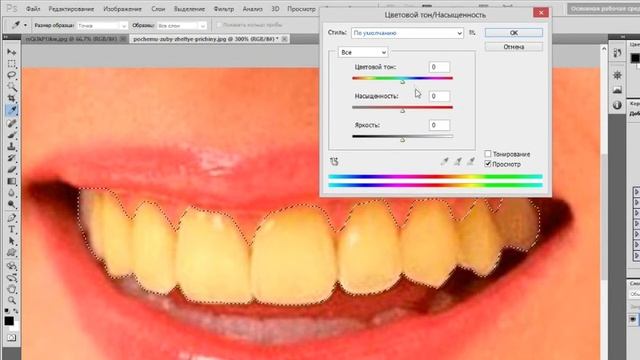This screenshot has width=640, height=360.
Task: Select the Dodge tool
Action: [x=11, y=204]
